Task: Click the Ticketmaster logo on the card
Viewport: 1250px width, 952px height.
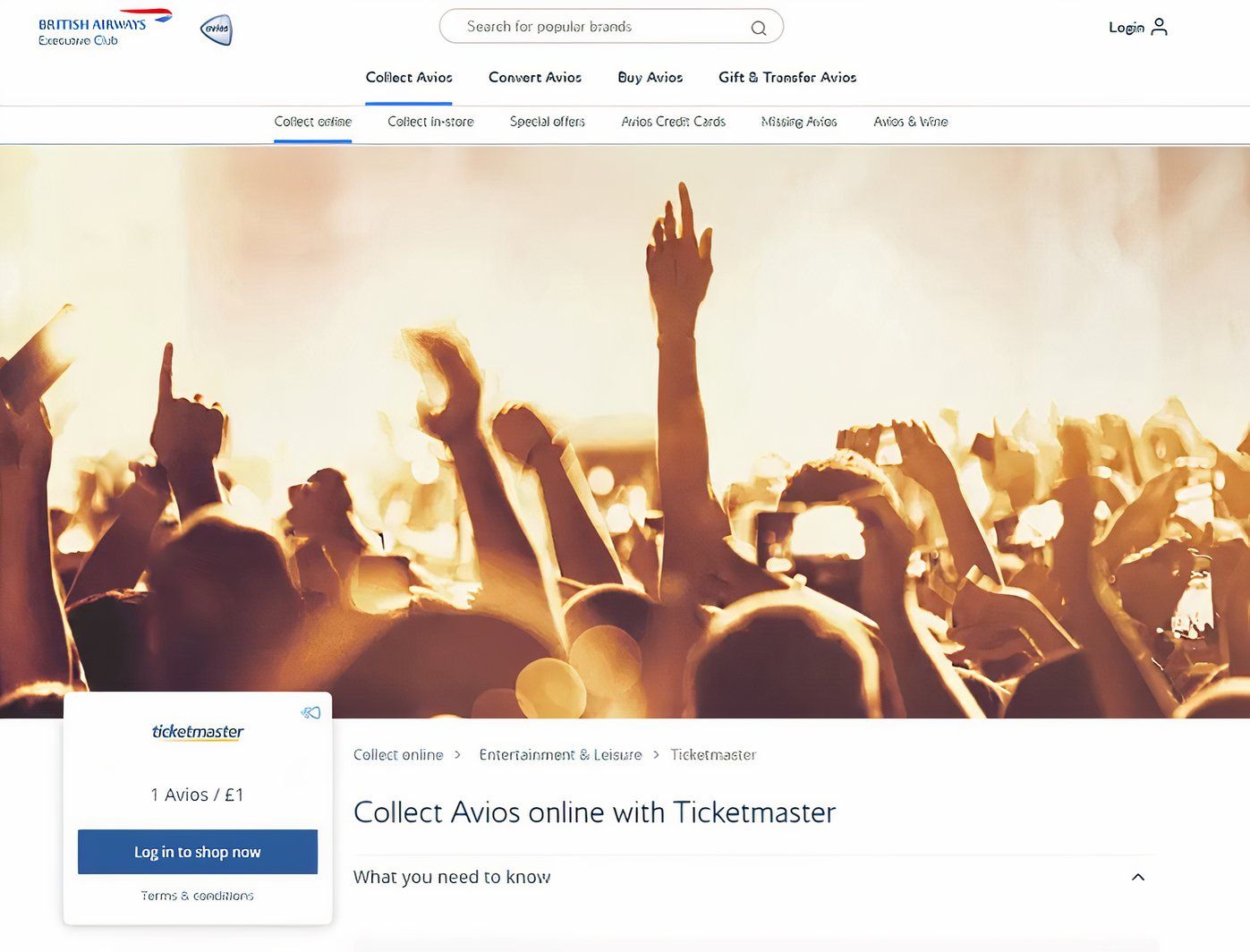Action: point(198,732)
